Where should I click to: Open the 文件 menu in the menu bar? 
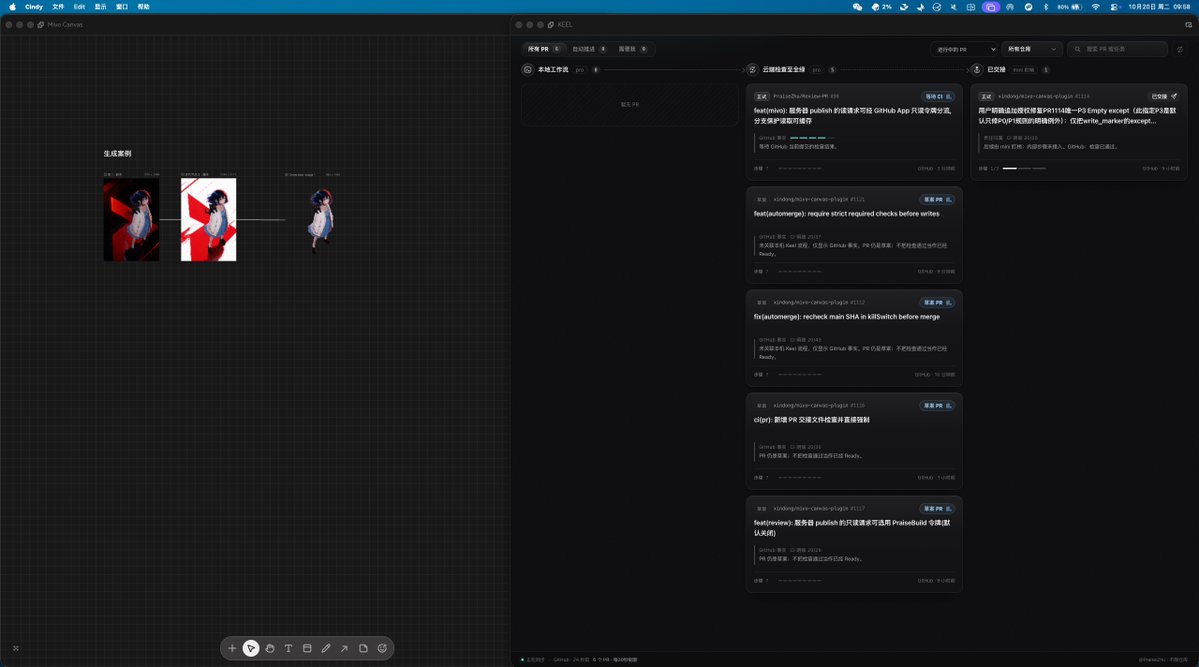[58, 7]
